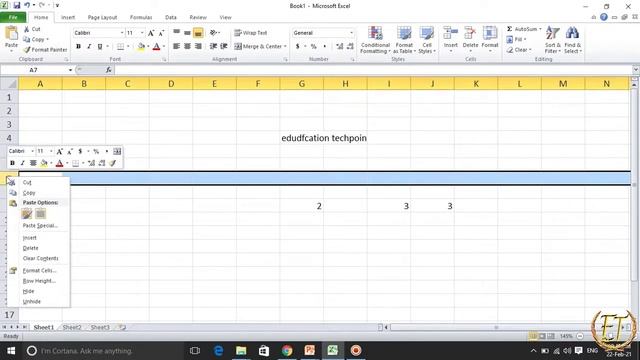Viewport: 640px width, 360px height.
Task: Apply the ribbon Font Color red A
Action: tap(156, 47)
